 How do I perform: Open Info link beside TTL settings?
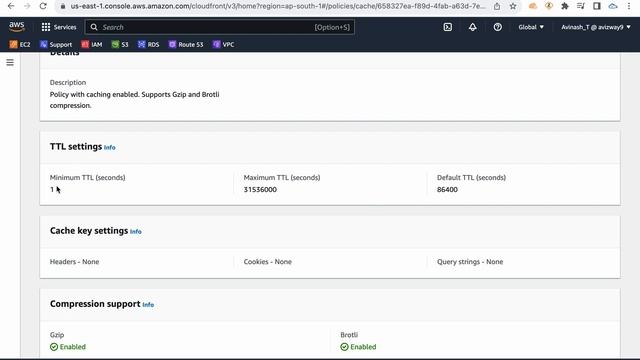[109, 147]
